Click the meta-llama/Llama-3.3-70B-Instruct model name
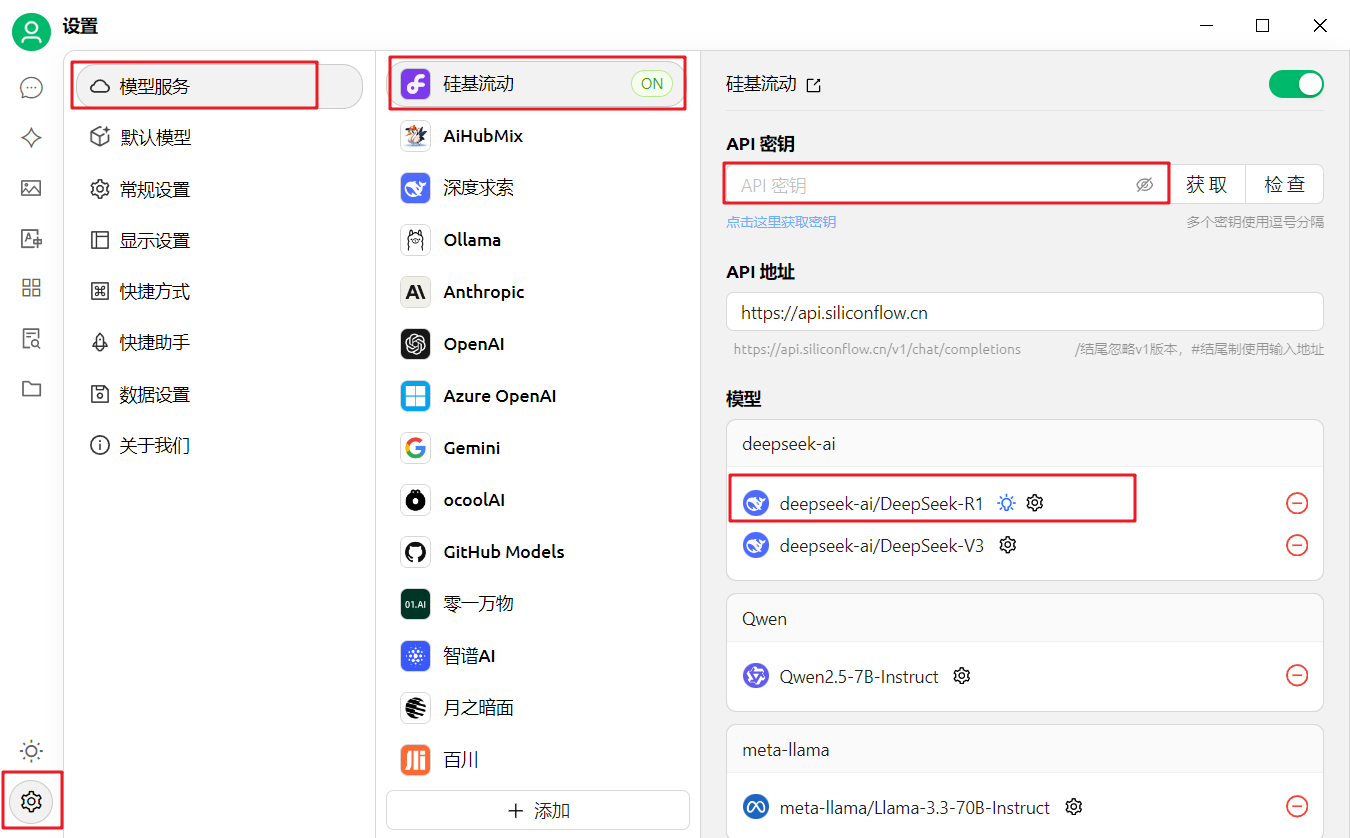The height and width of the screenshot is (838, 1350). point(914,807)
